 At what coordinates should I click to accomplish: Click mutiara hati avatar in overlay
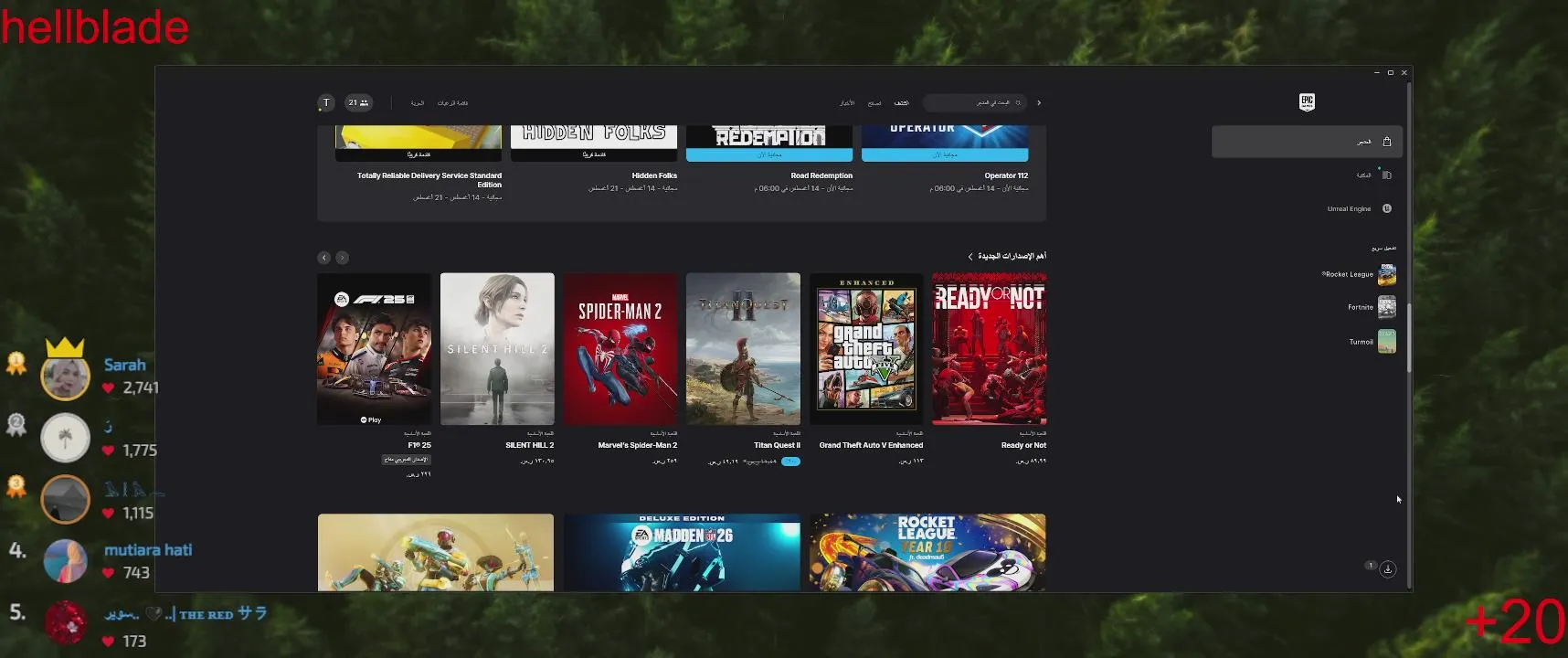pyautogui.click(x=66, y=560)
